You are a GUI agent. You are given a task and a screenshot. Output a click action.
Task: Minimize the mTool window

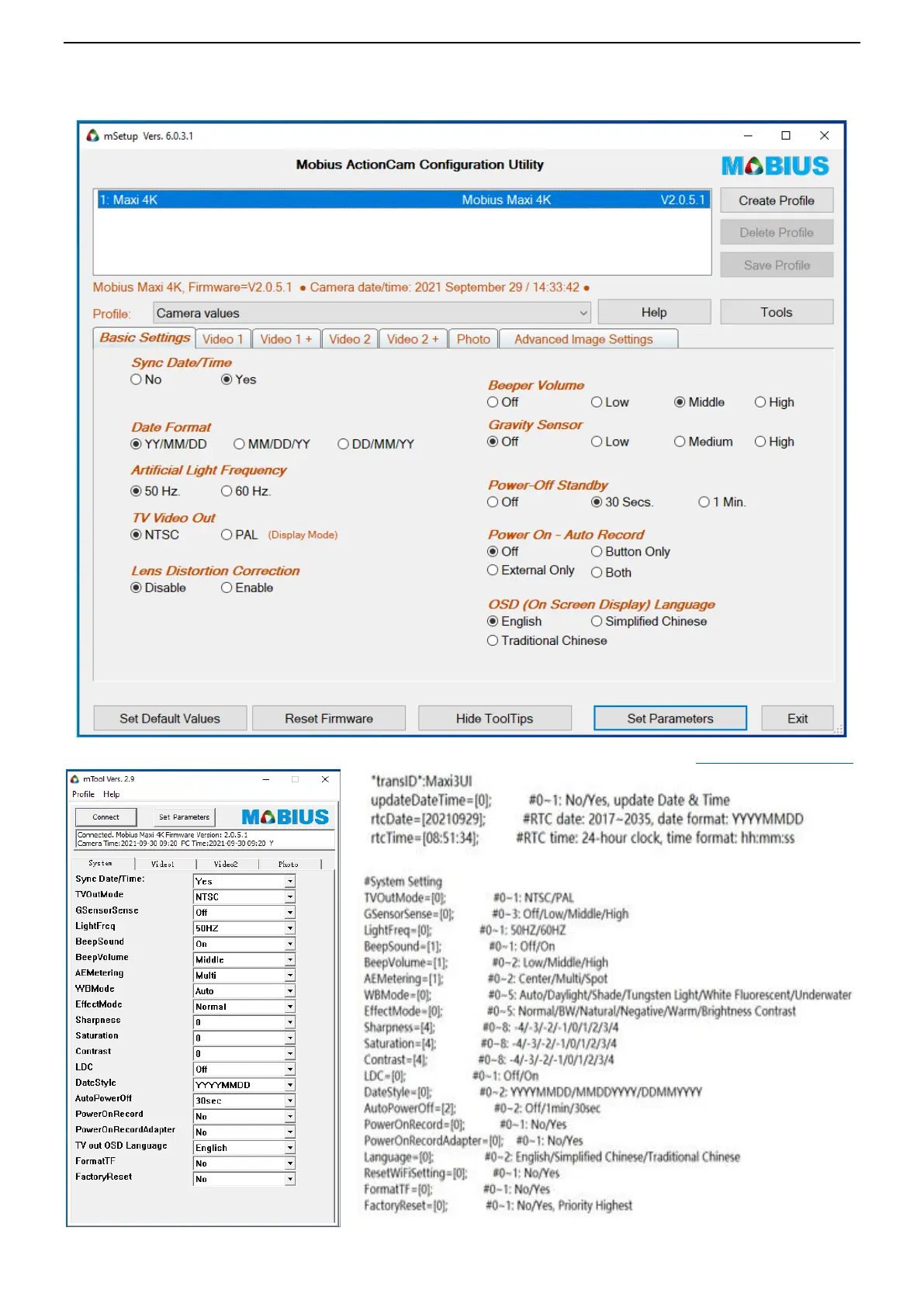pyautogui.click(x=266, y=778)
